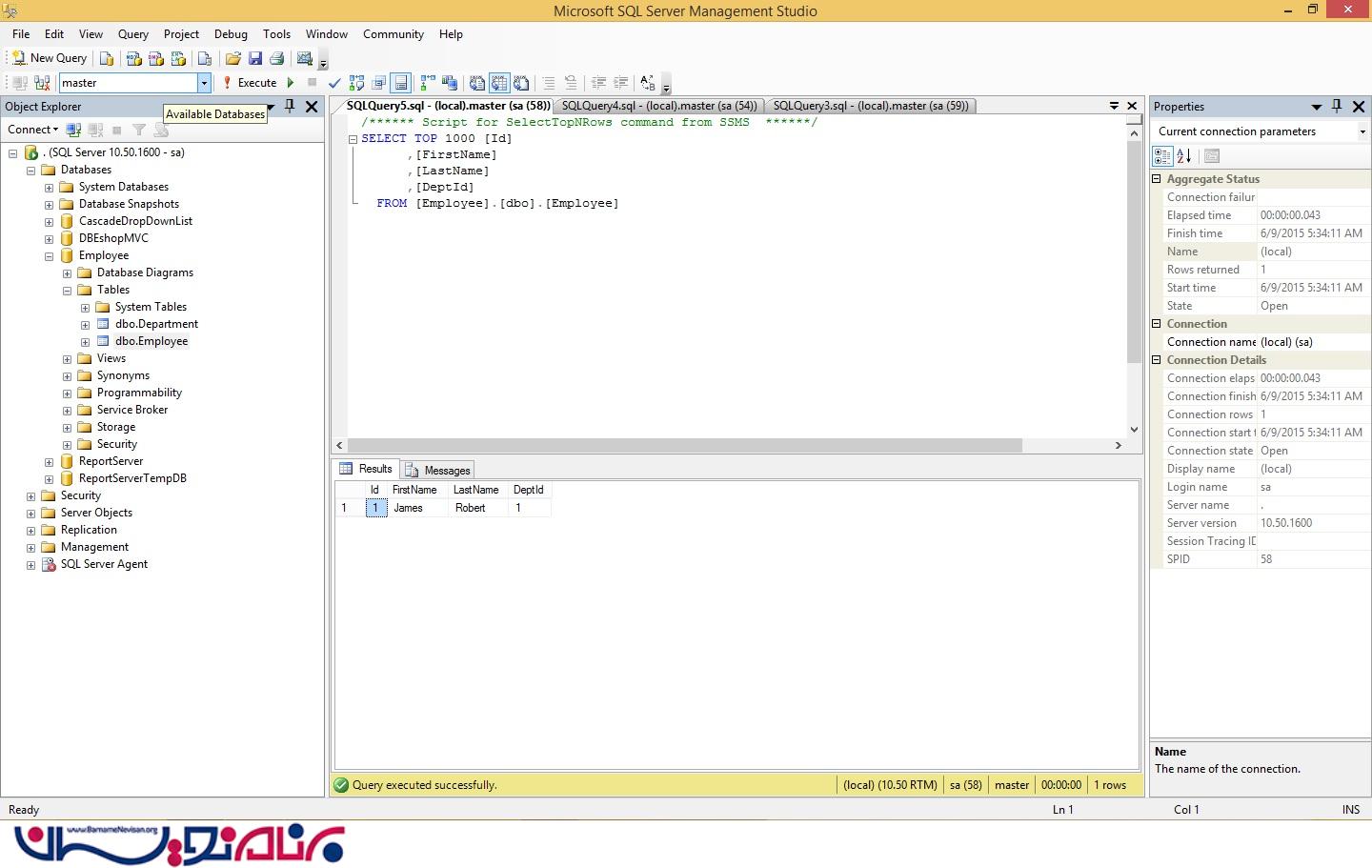Open the Available Databases dropdown showing master
The image size is (1372, 868).
pos(203,83)
